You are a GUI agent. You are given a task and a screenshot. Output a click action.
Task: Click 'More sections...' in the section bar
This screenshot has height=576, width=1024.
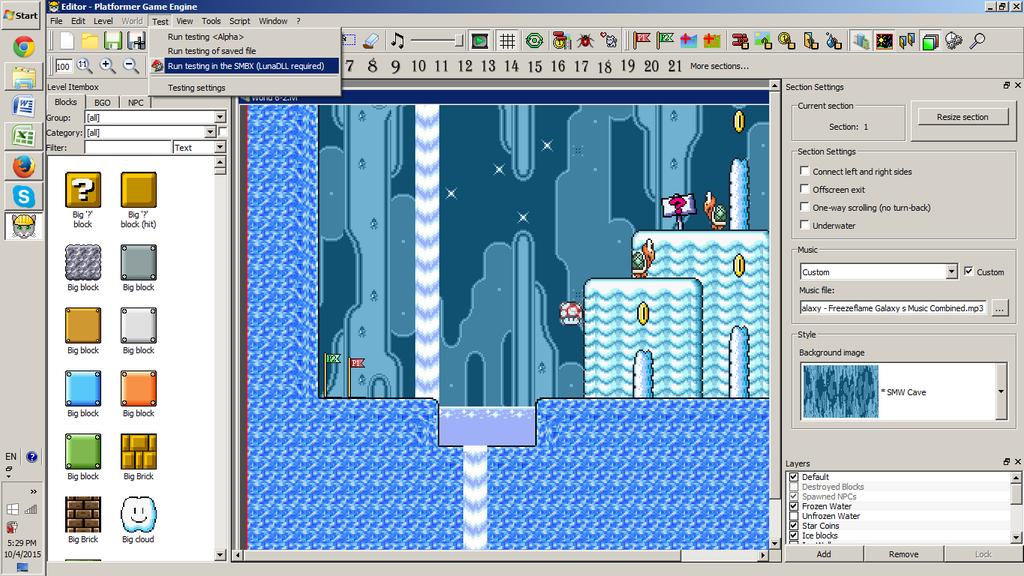point(719,66)
